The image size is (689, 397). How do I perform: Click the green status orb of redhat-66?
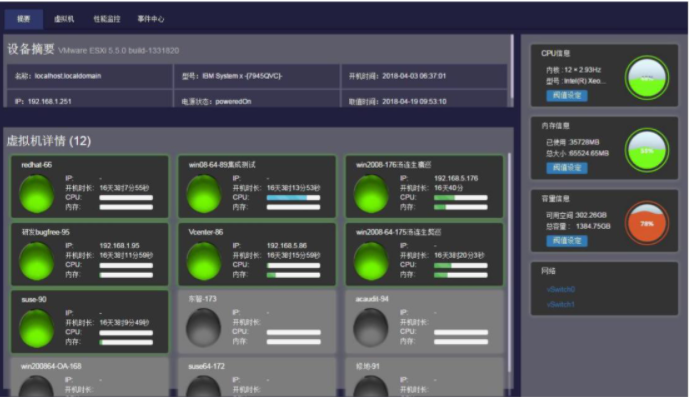click(x=37, y=193)
